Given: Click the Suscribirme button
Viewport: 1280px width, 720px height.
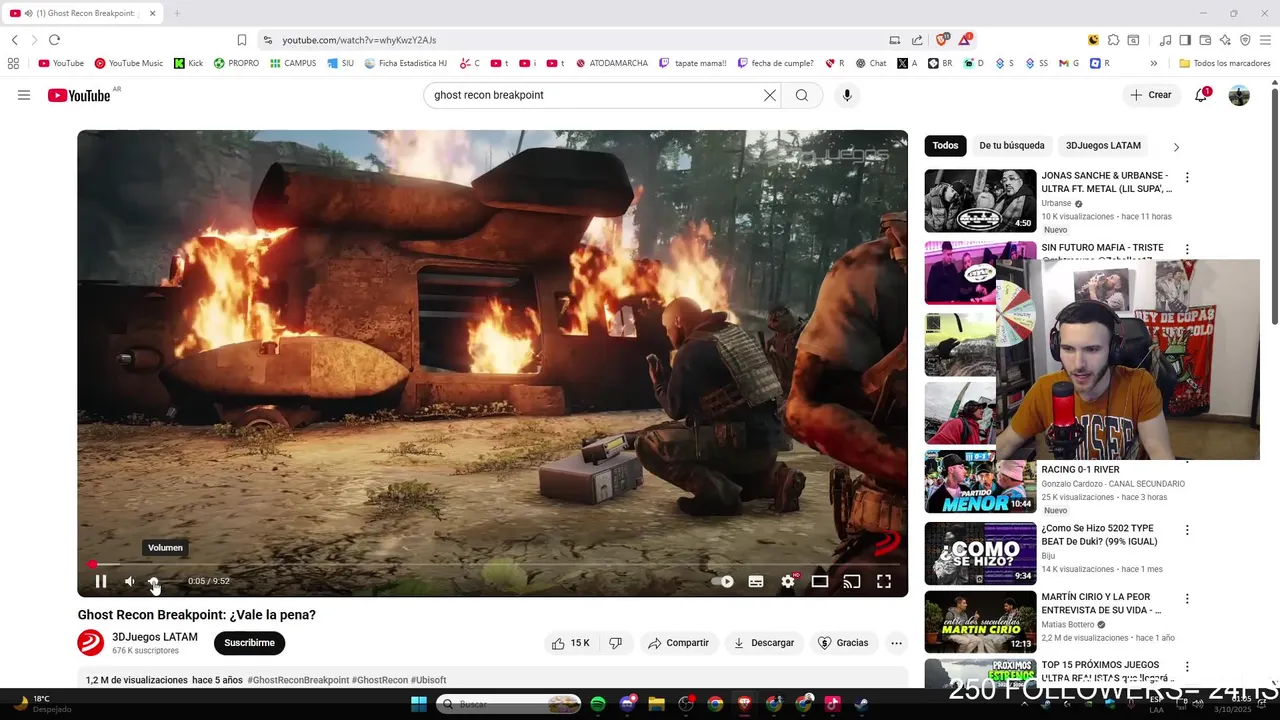Looking at the screenshot, I should coord(249,643).
